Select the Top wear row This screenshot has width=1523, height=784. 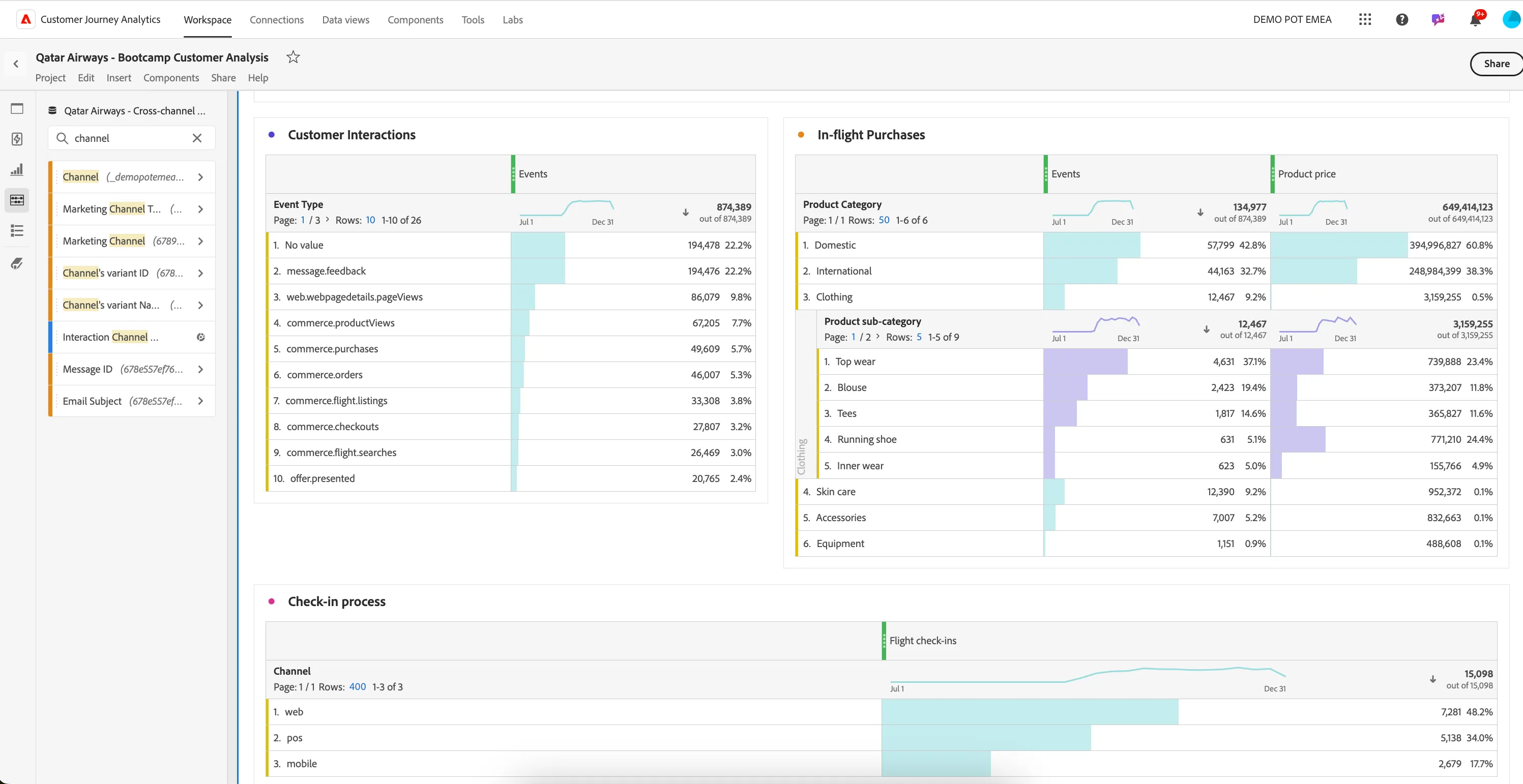point(1158,361)
